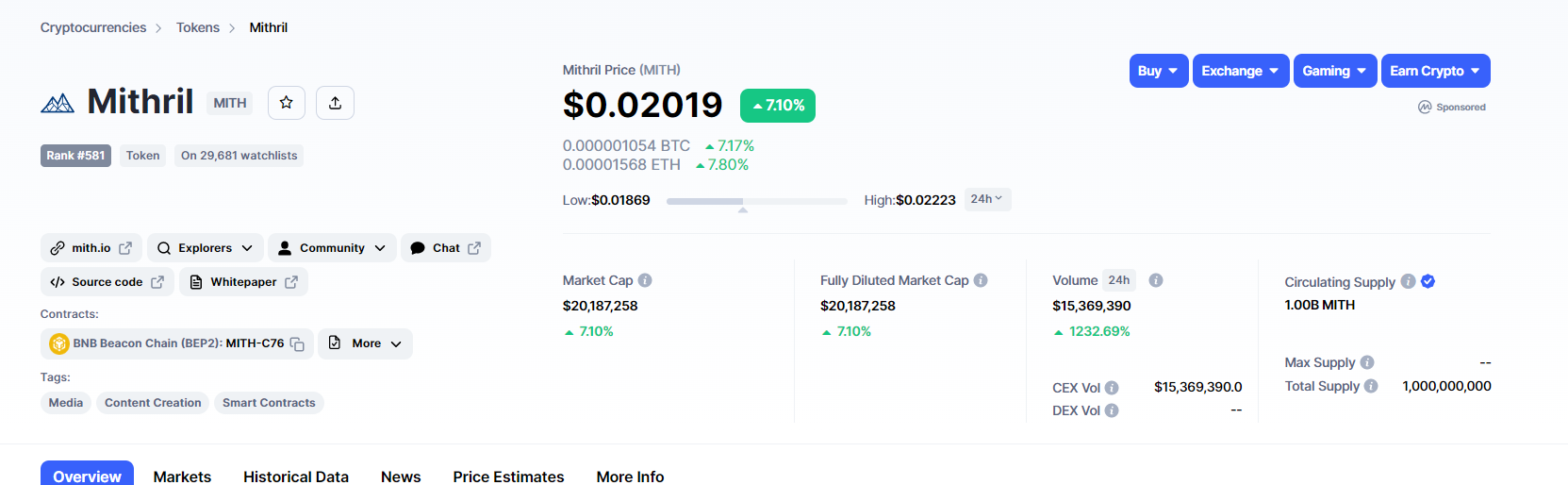Click the 1,000,000,000 total supply value
The height and width of the screenshot is (485, 1568).
pos(1446,386)
